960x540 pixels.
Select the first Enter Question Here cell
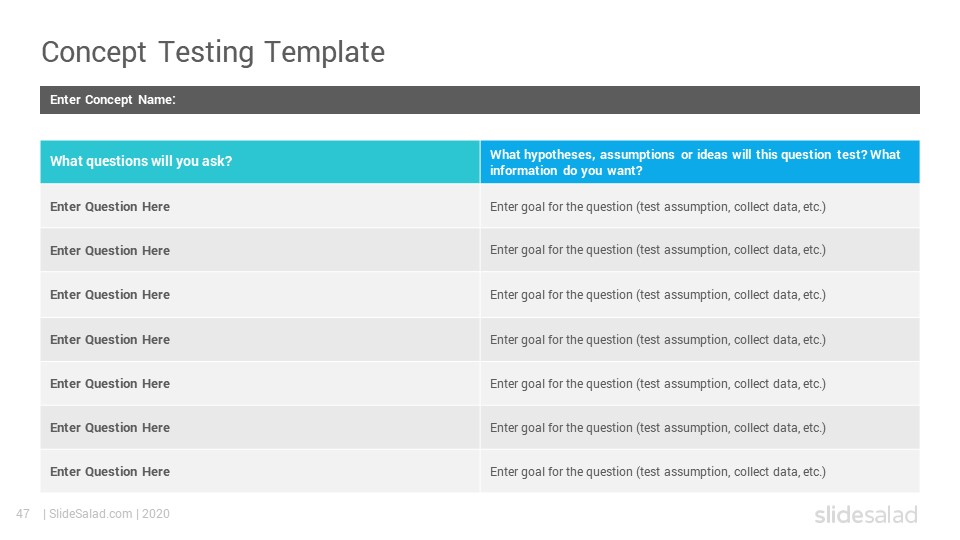pos(260,206)
